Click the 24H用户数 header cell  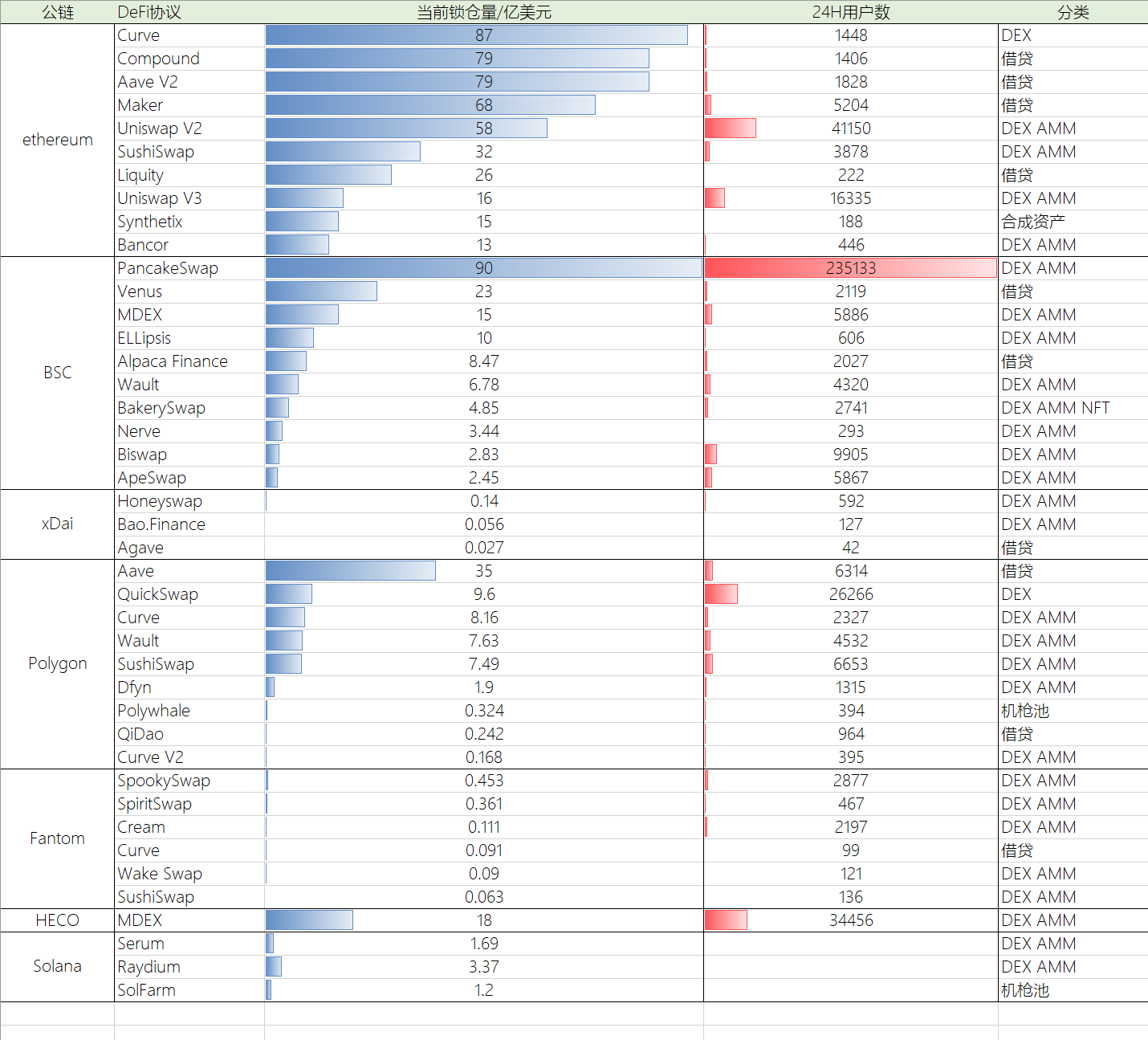tap(851, 12)
